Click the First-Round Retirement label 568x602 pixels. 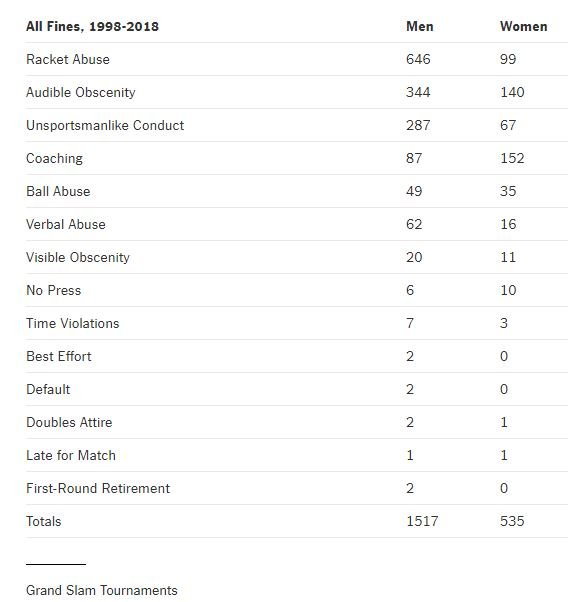pyautogui.click(x=98, y=489)
